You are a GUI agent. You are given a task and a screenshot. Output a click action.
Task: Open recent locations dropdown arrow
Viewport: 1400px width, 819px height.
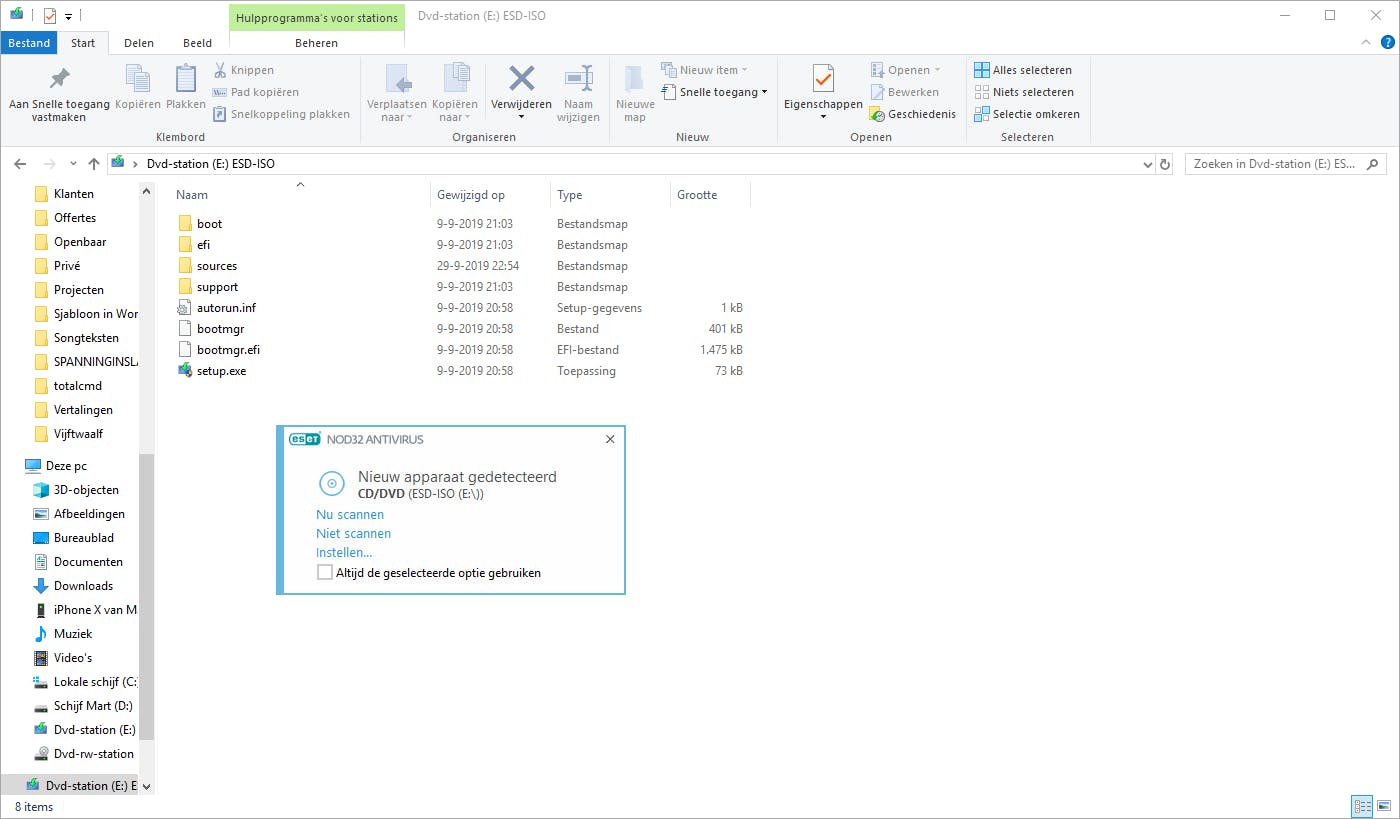pos(73,164)
